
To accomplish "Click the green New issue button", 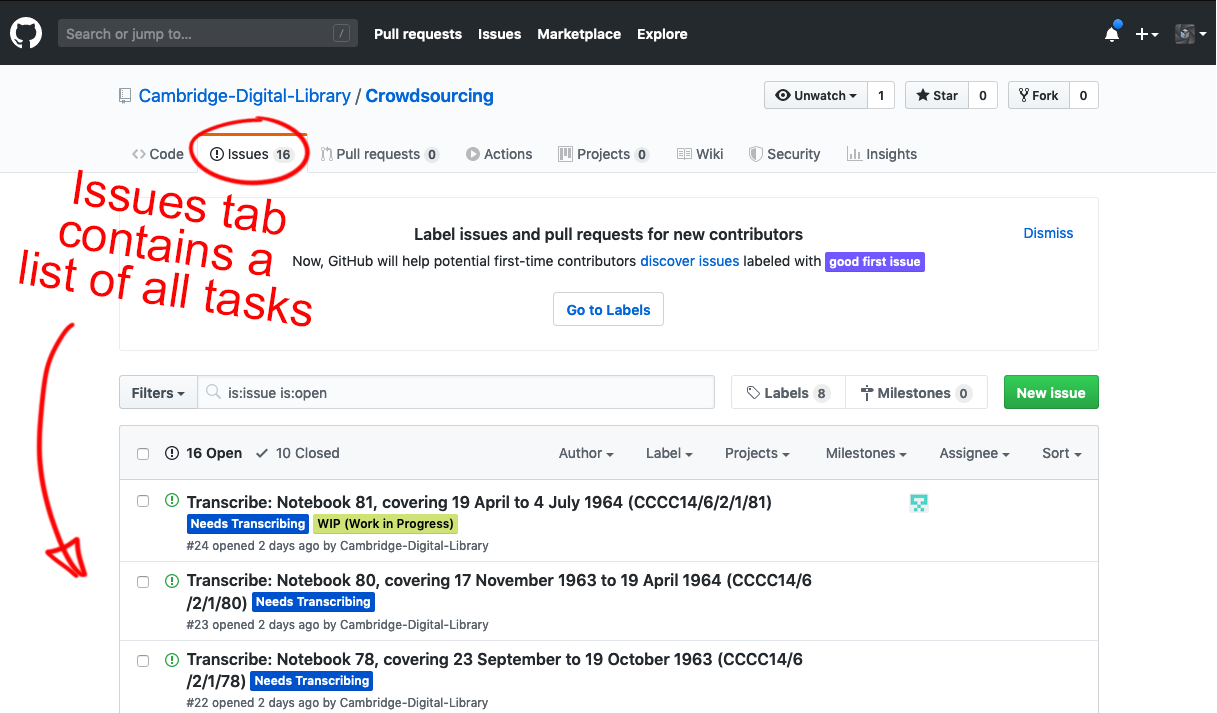I will (x=1051, y=393).
